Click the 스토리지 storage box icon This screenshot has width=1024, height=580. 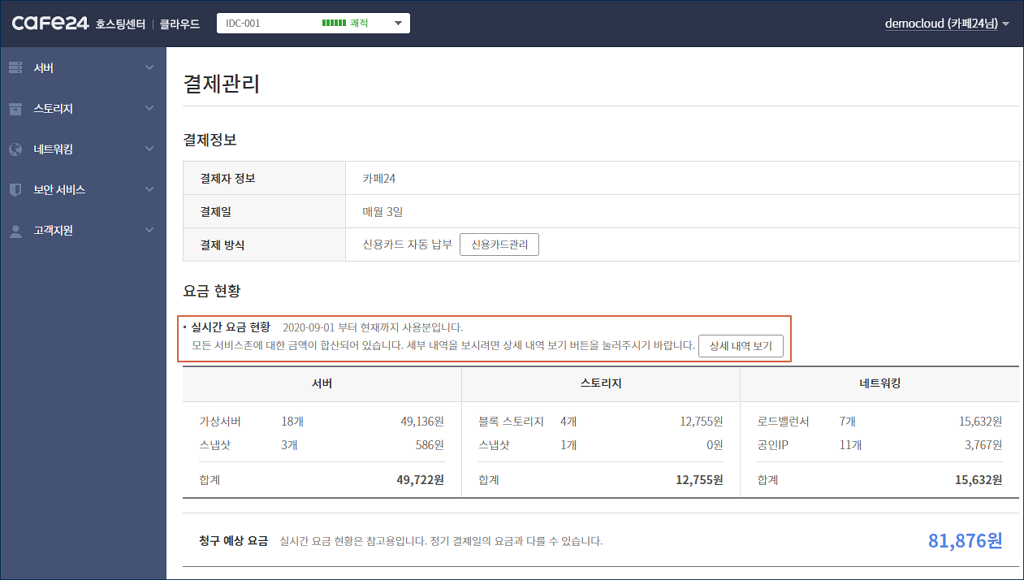tap(15, 108)
